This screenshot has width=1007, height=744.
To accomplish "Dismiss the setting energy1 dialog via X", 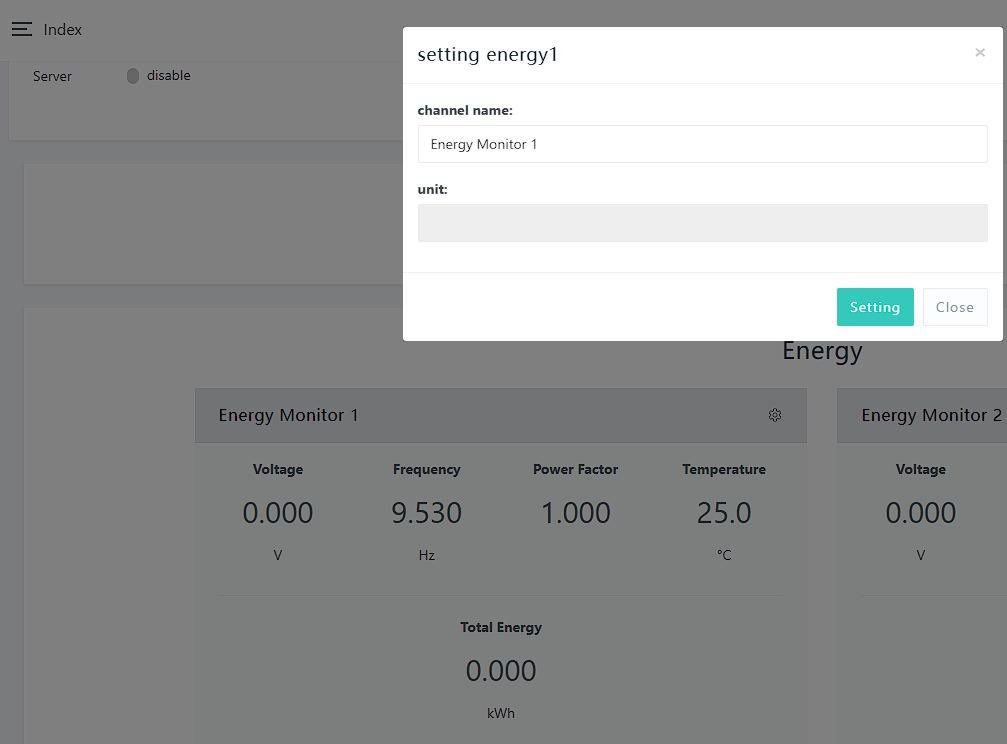I will (980, 53).
